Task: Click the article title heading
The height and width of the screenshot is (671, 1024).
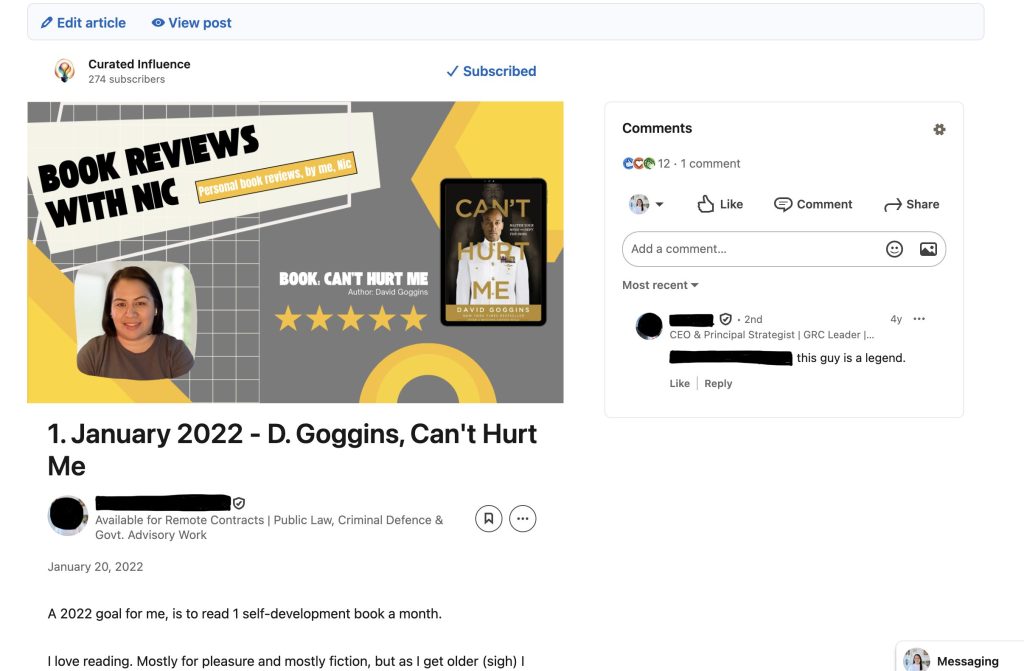Action: click(x=293, y=450)
